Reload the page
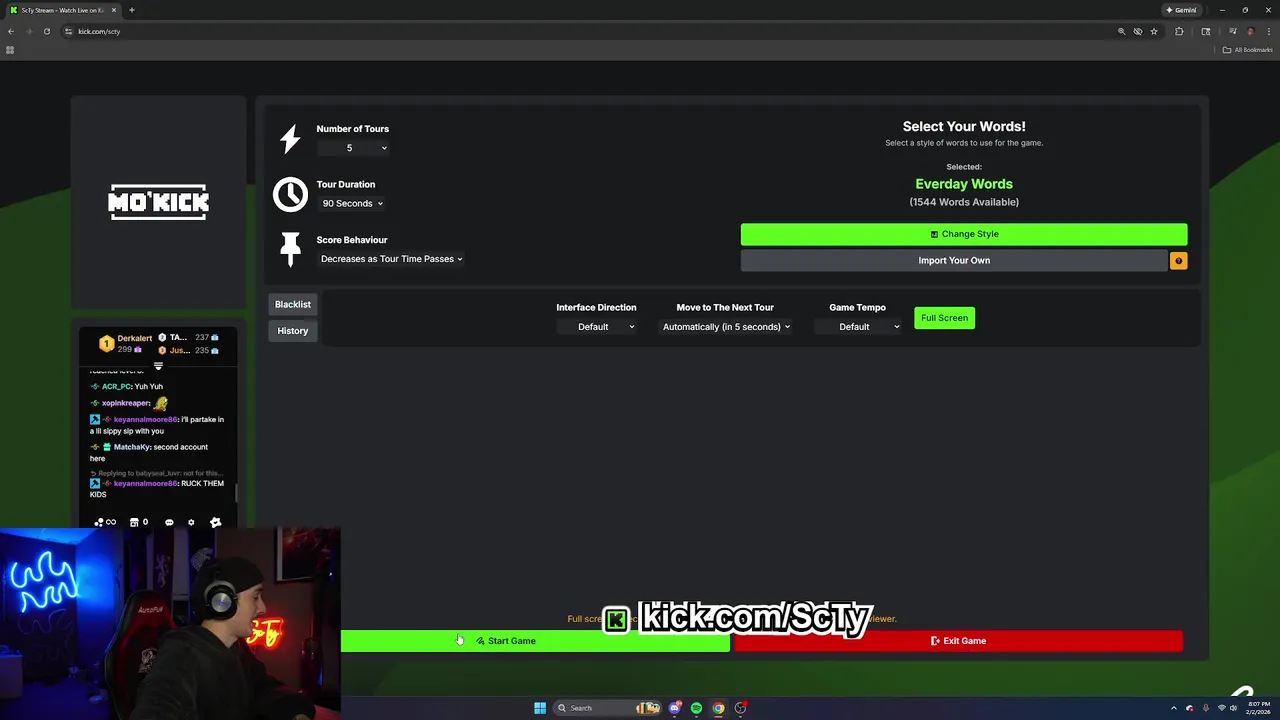Screen dimensions: 1280x720 click(46, 31)
